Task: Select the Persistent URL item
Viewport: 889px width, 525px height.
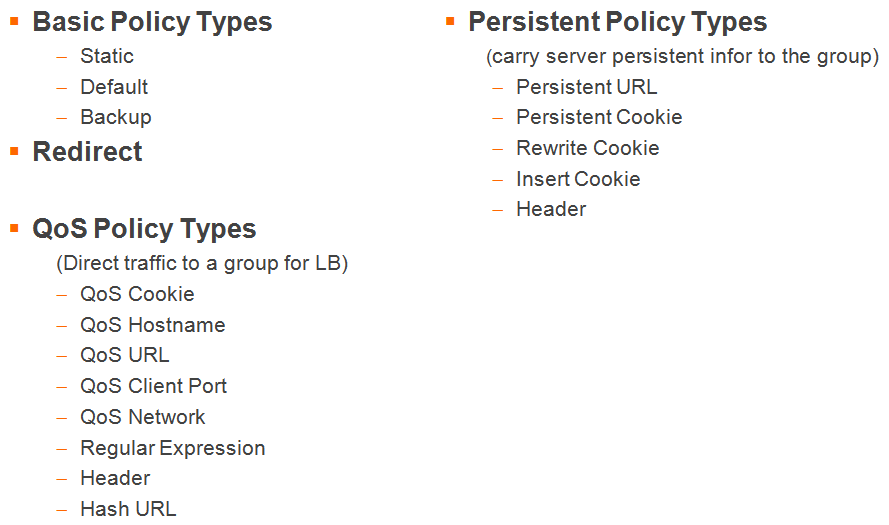Action: click(586, 87)
